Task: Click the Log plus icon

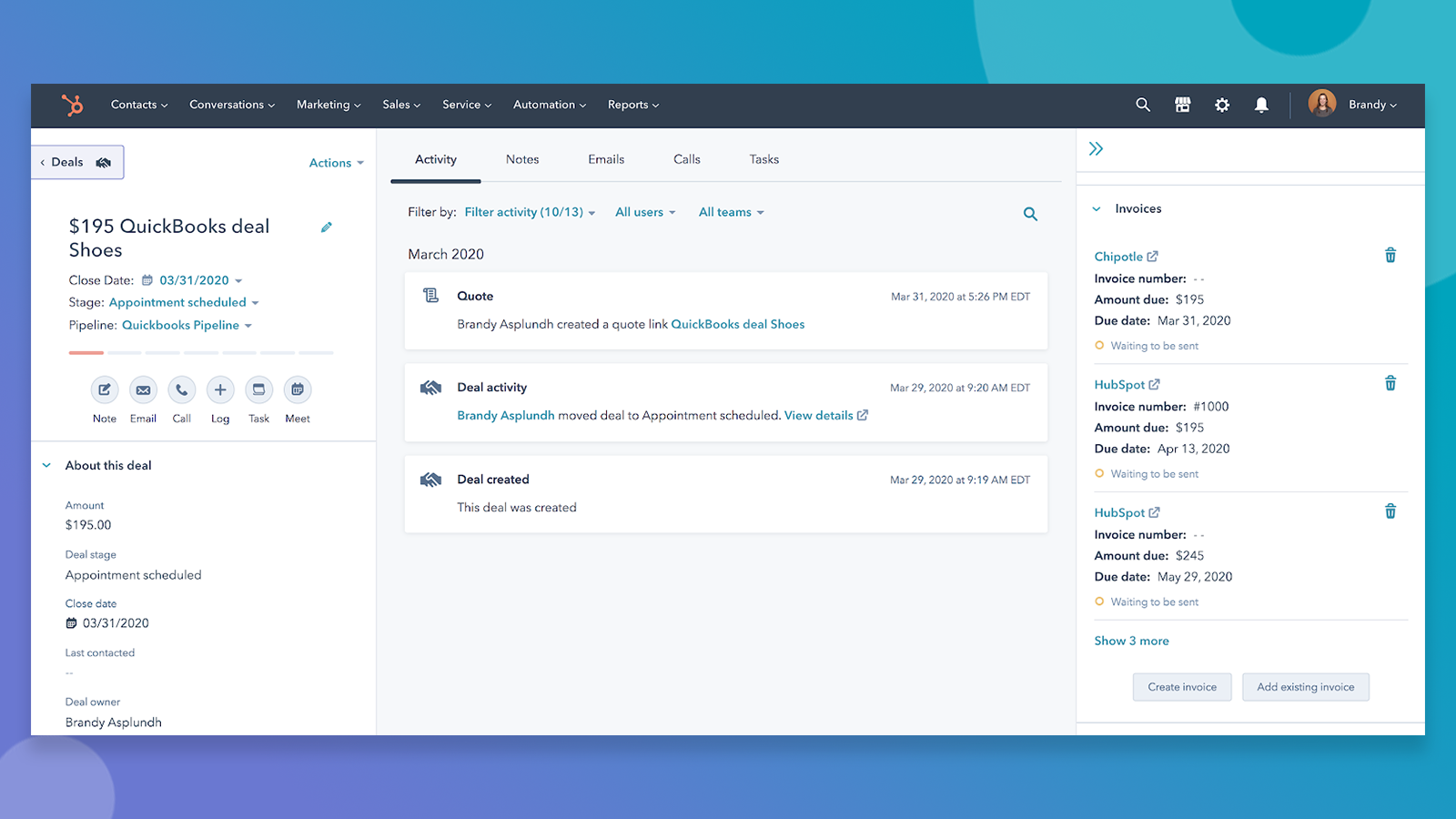Action: point(220,389)
